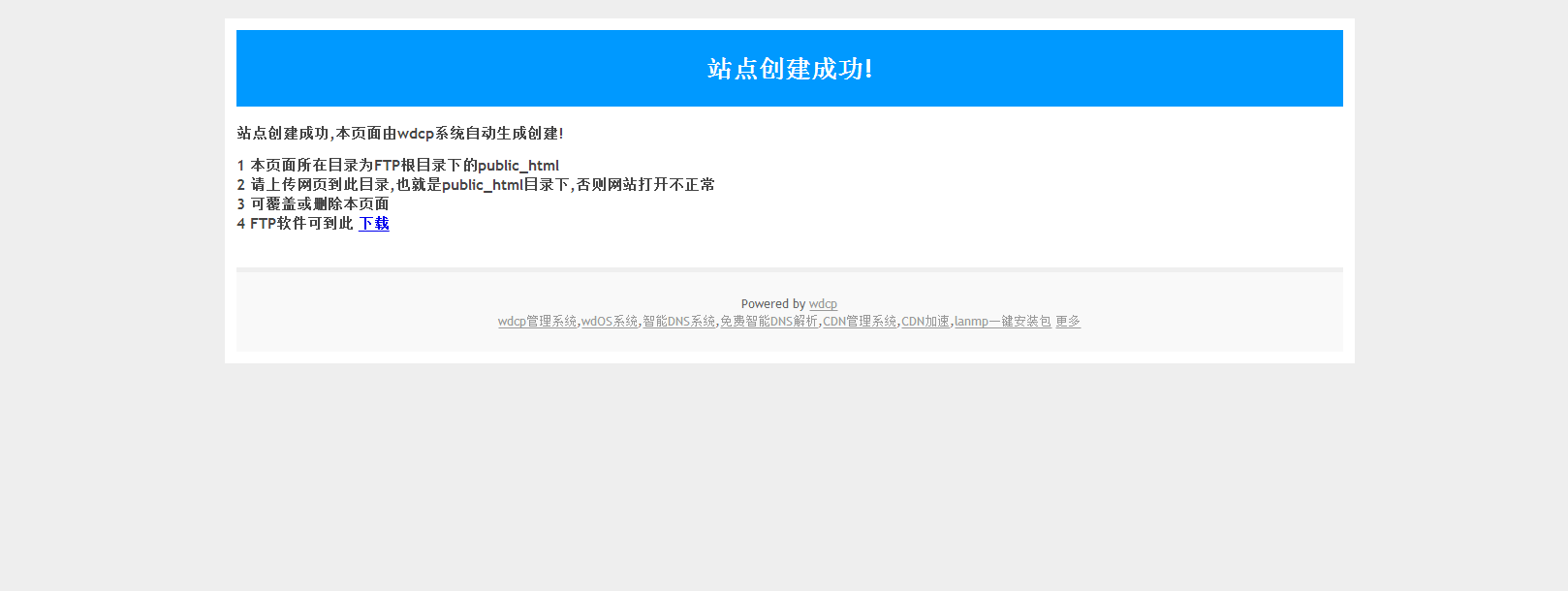Visit the wdOS系统 footer link

610,322
